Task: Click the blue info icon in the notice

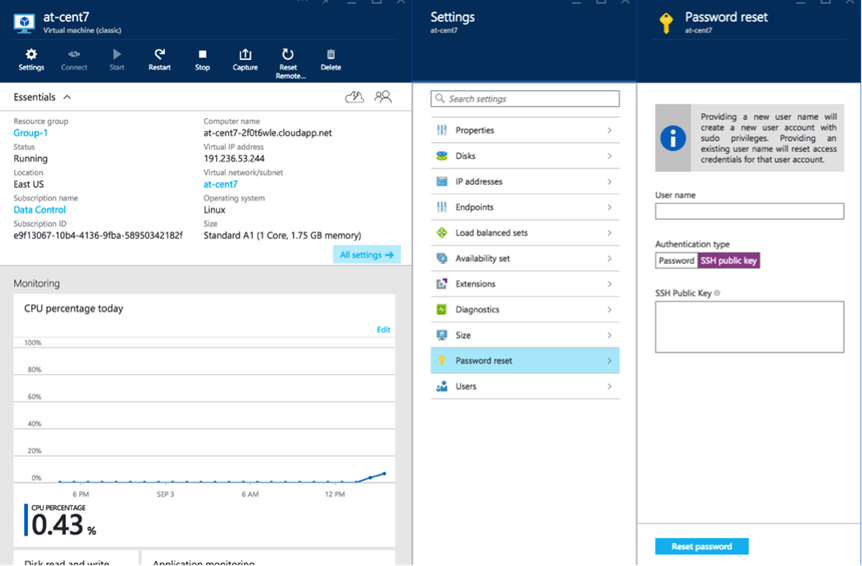Action: [673, 138]
